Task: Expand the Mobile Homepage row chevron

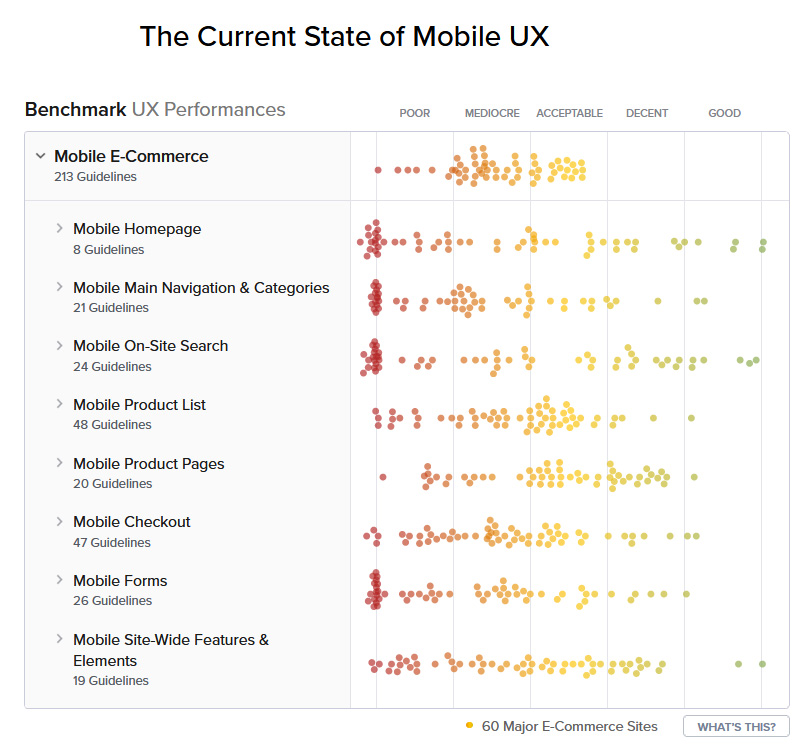Action: click(59, 228)
